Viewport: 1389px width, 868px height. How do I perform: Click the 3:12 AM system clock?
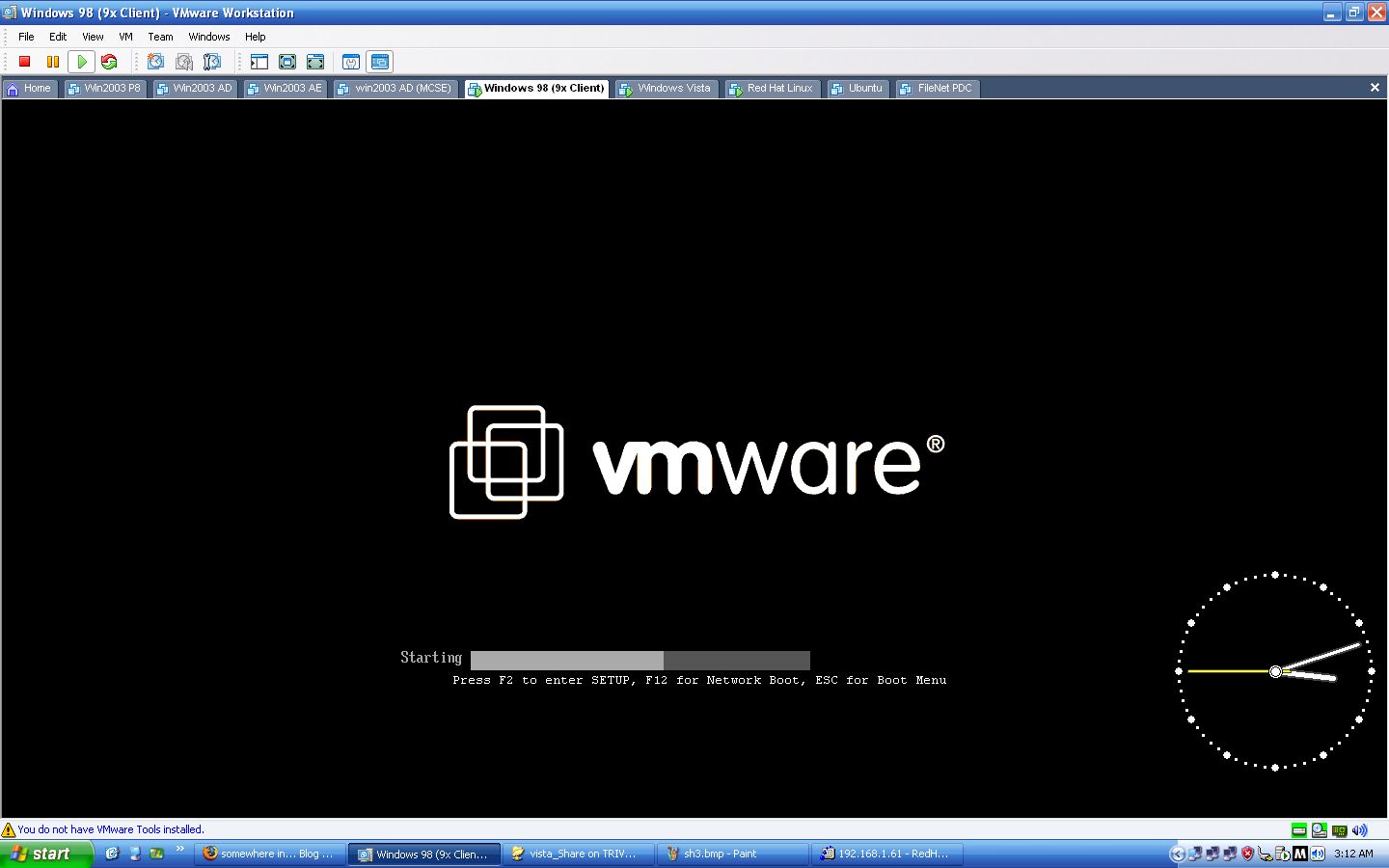coord(1353,854)
